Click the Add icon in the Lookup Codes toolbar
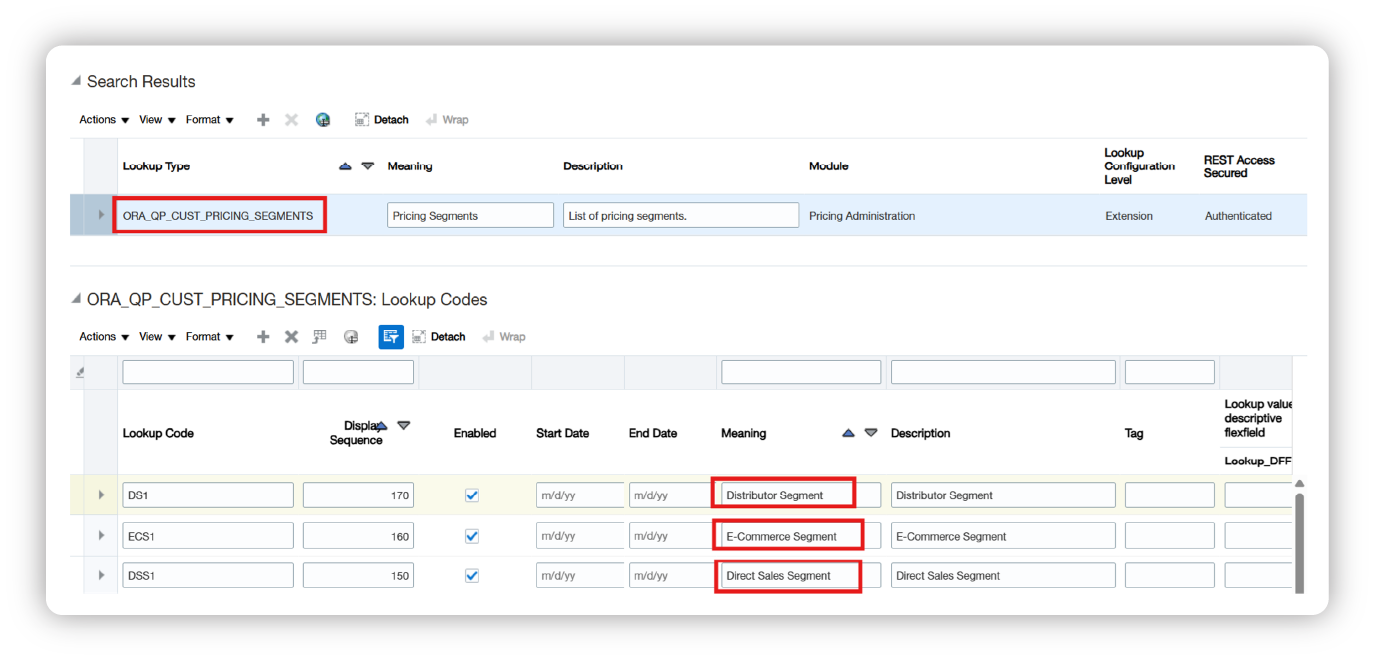Viewport: 1374px width, 661px height. click(263, 336)
